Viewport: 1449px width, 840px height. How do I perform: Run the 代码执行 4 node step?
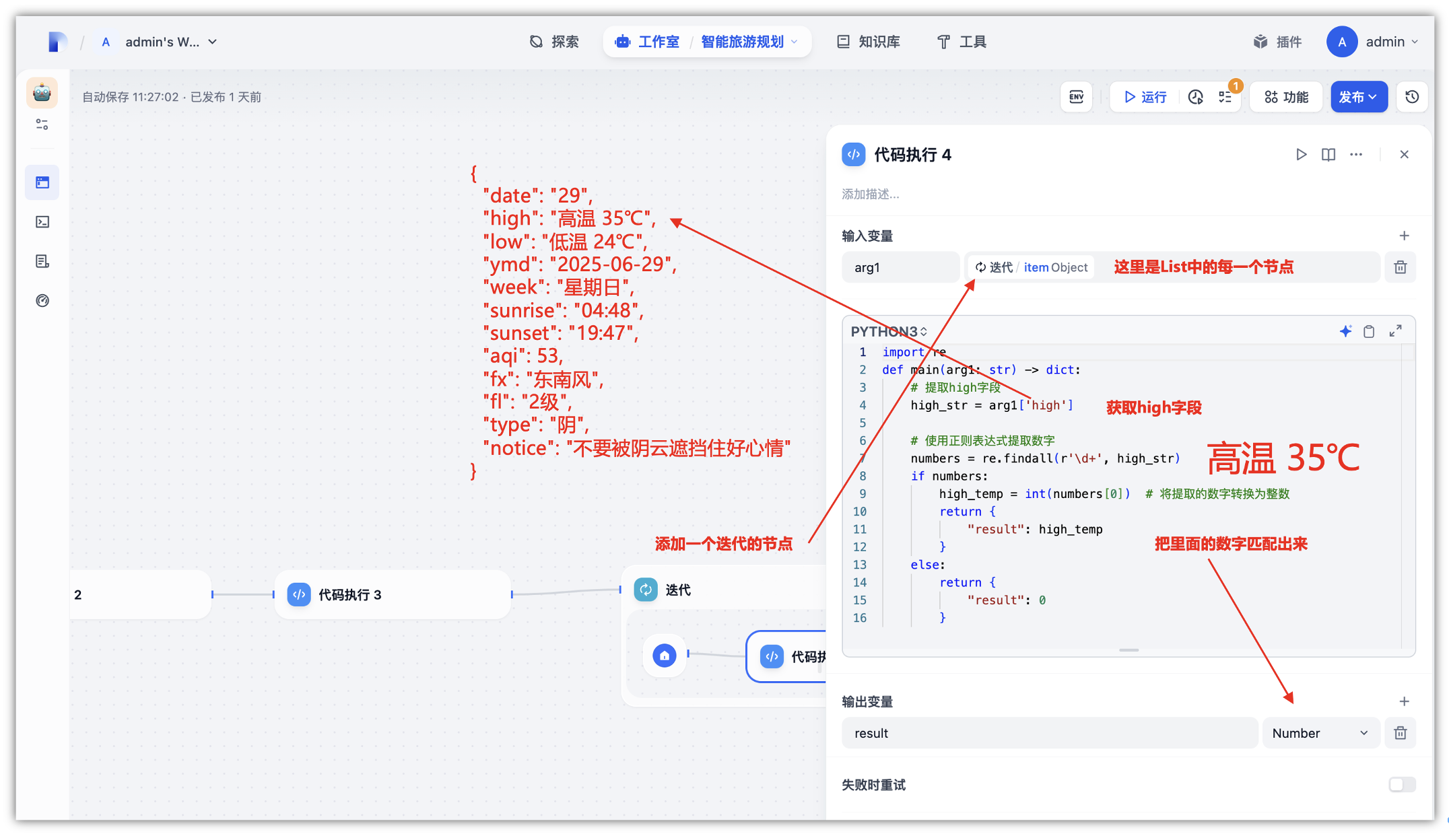point(1301,154)
